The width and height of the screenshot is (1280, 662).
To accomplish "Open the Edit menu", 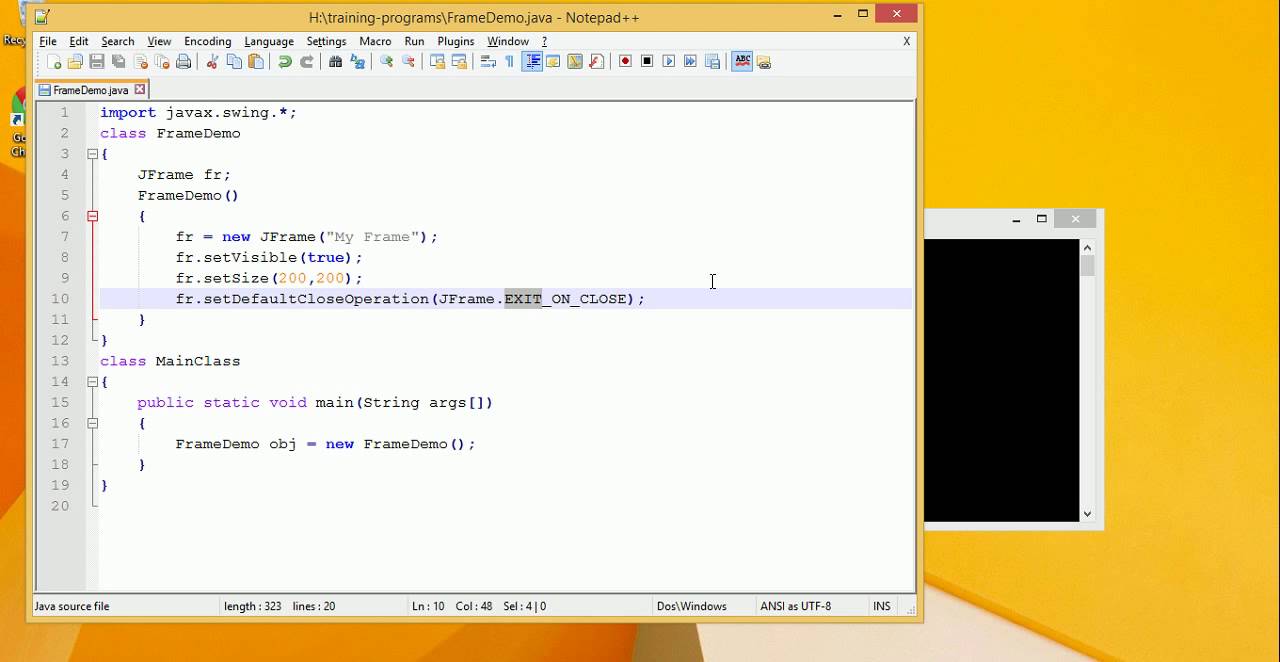I will [x=79, y=41].
